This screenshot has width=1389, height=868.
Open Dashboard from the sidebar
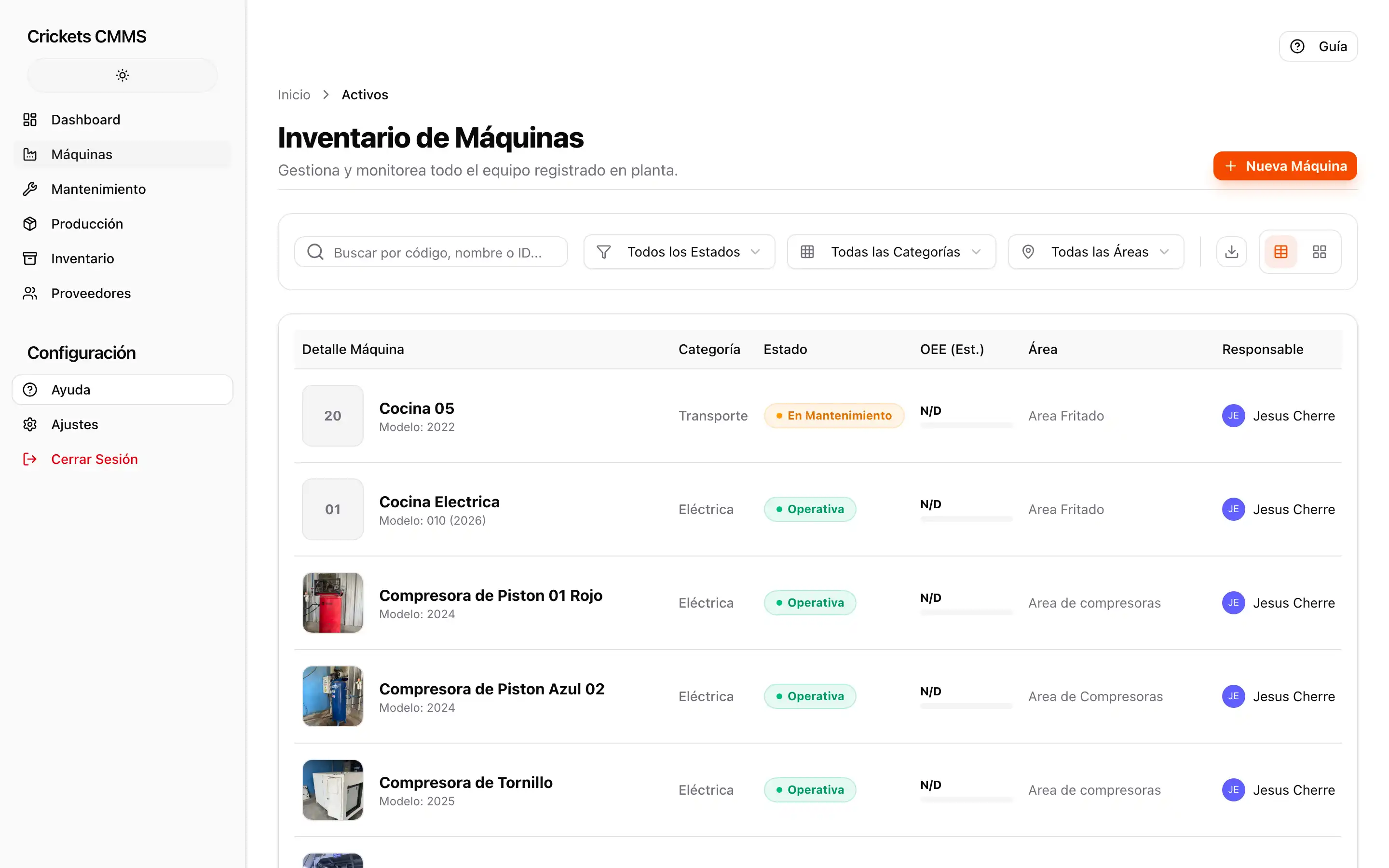tap(122, 120)
